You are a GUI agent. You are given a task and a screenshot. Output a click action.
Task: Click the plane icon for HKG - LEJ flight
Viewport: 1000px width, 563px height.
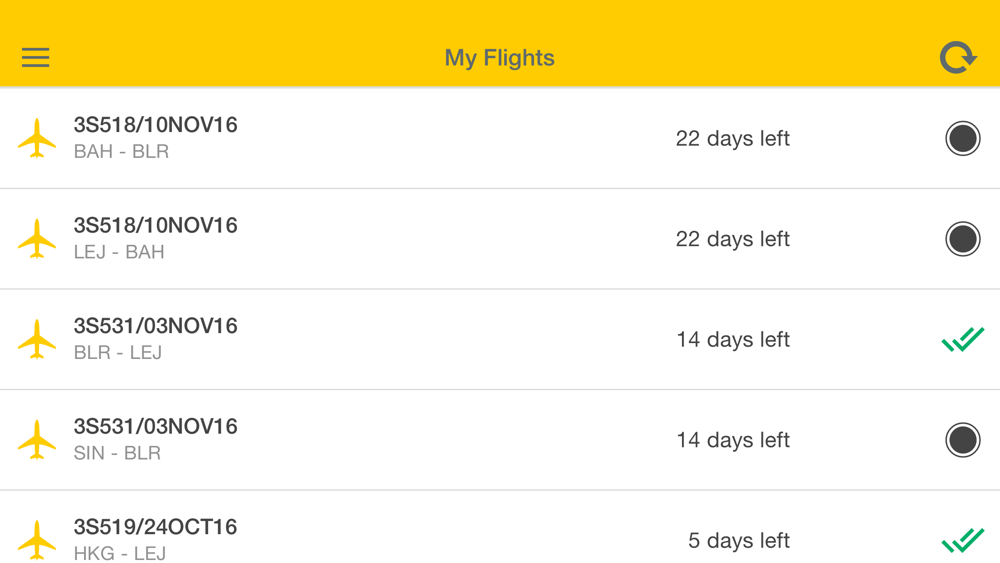(x=37, y=540)
